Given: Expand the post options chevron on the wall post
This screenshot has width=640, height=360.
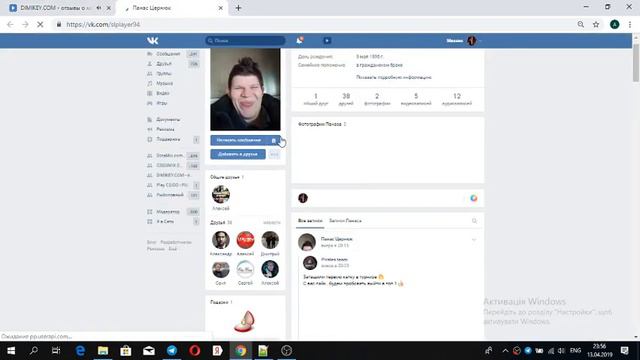Looking at the screenshot, I should (x=474, y=240).
